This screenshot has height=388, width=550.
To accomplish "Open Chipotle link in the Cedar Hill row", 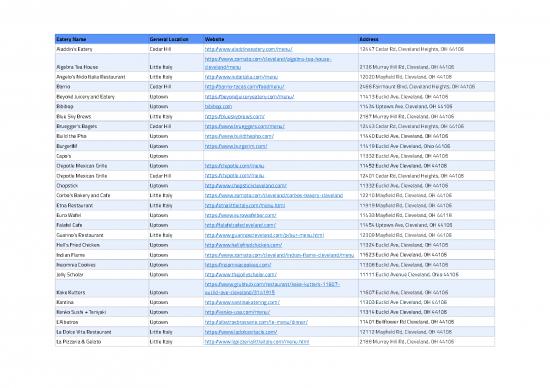I will click(x=234, y=176).
